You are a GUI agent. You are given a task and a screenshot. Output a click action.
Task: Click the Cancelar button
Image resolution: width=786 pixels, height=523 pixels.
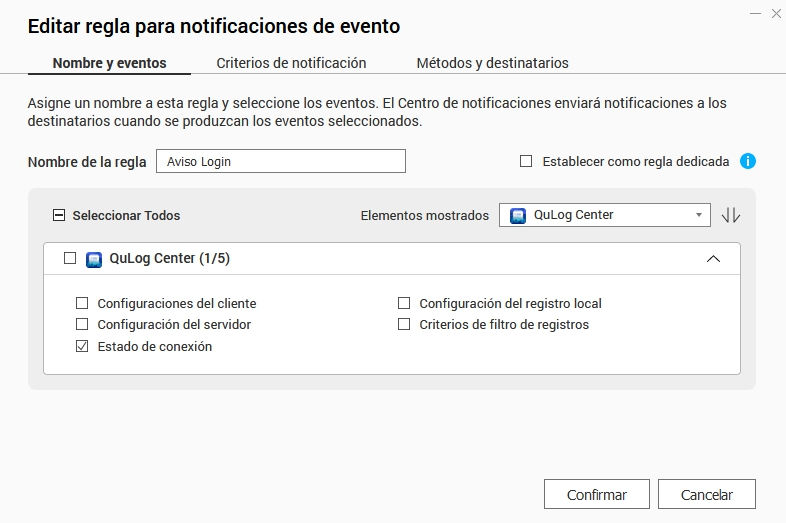(x=707, y=494)
